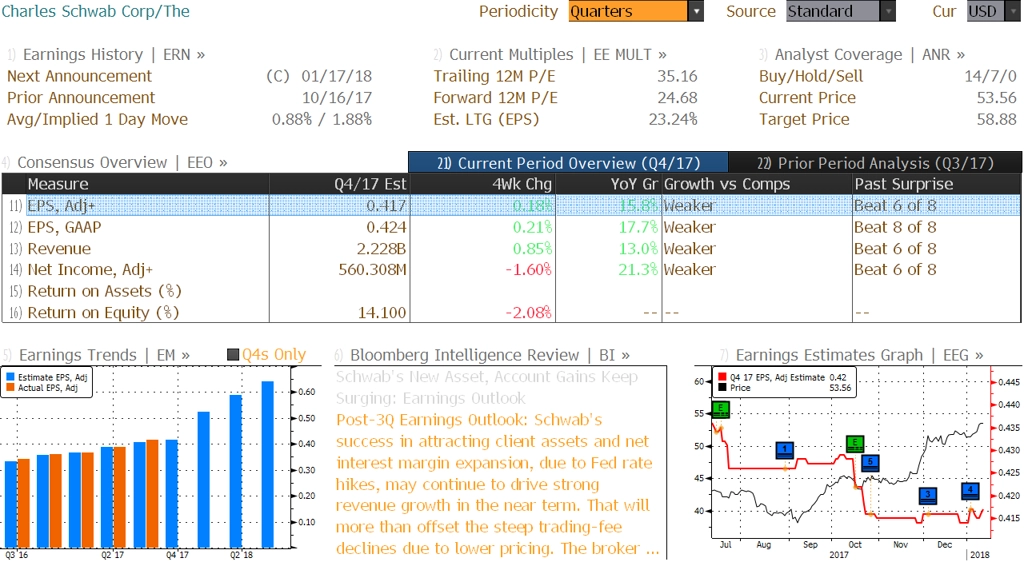
Task: Click the Revenue estimate 2.228B
Action: click(381, 248)
